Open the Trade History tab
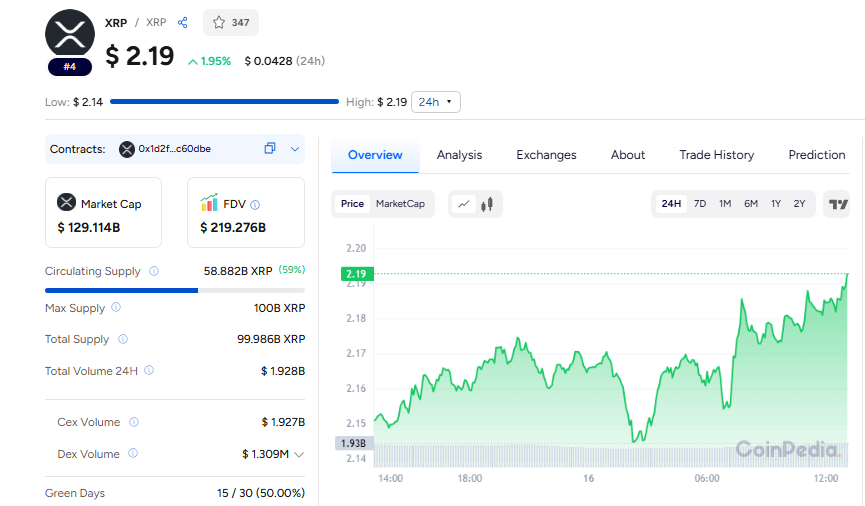Screen dimensions: 865x506 click(x=717, y=155)
